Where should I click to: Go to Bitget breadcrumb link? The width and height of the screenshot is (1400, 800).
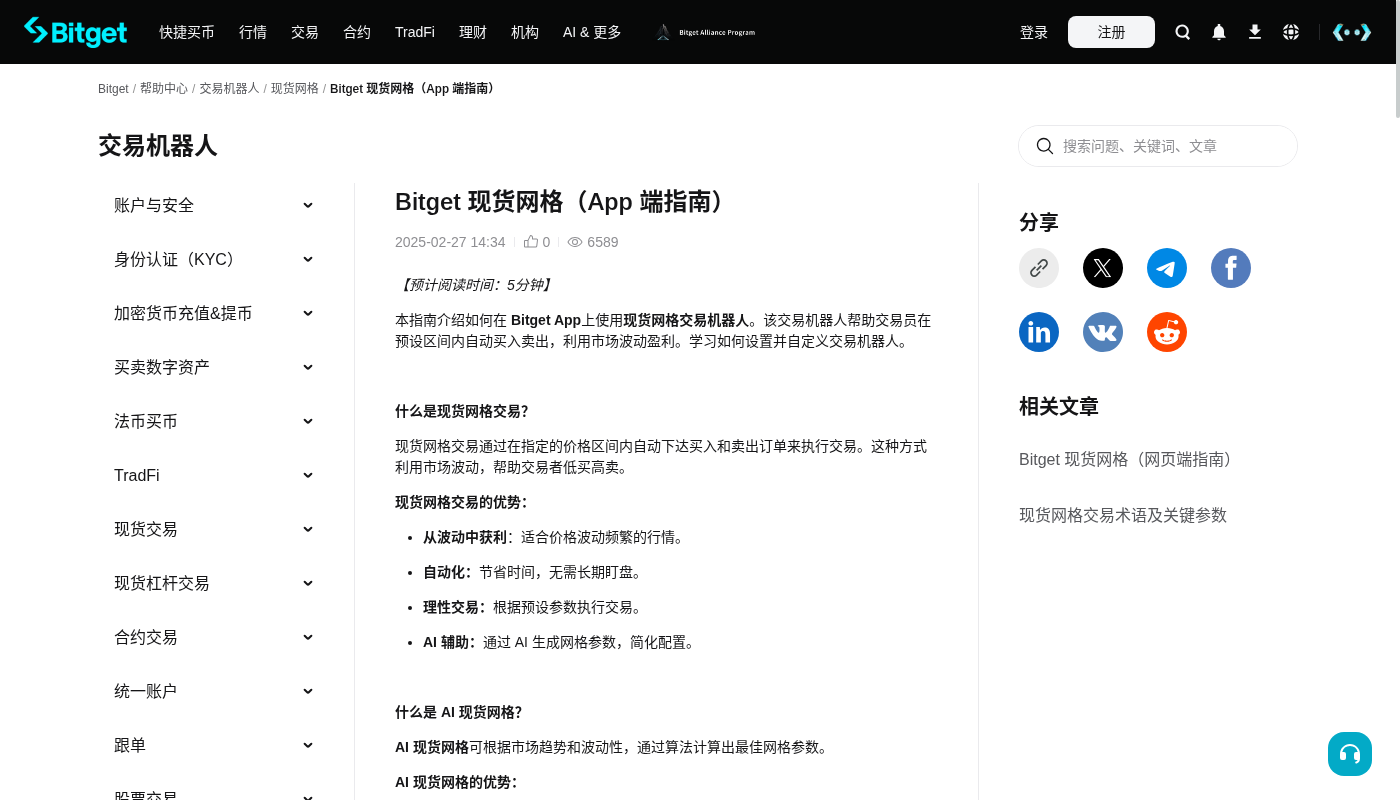[113, 89]
